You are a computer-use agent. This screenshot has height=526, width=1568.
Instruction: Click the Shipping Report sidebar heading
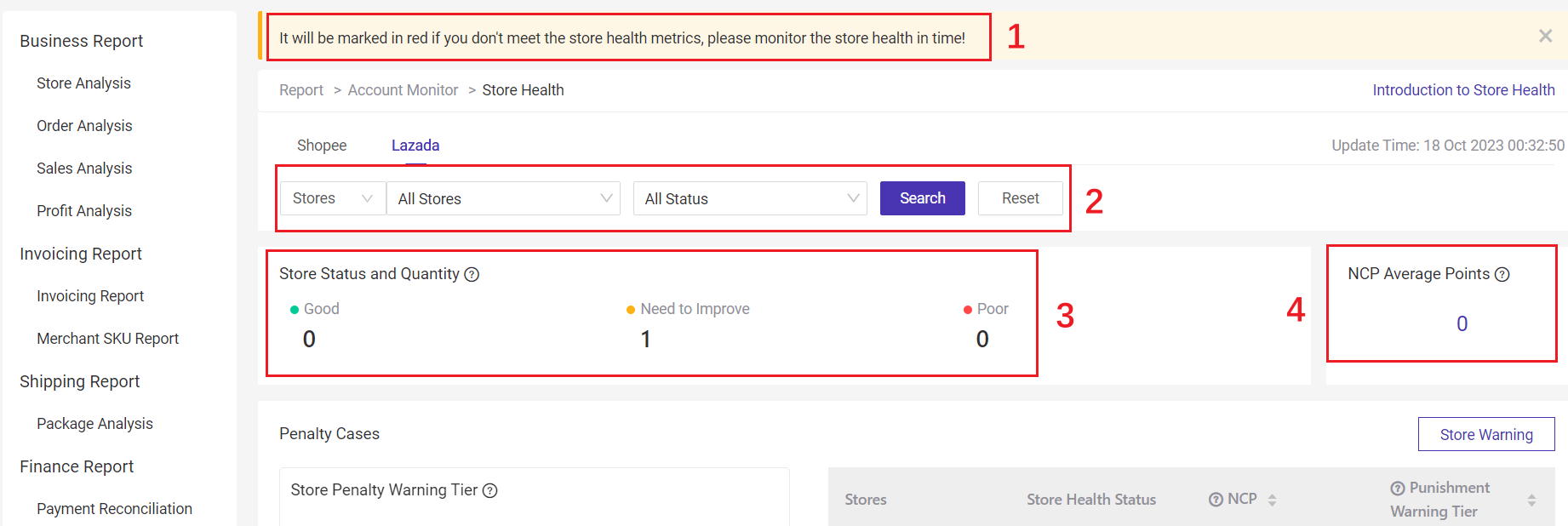(79, 381)
